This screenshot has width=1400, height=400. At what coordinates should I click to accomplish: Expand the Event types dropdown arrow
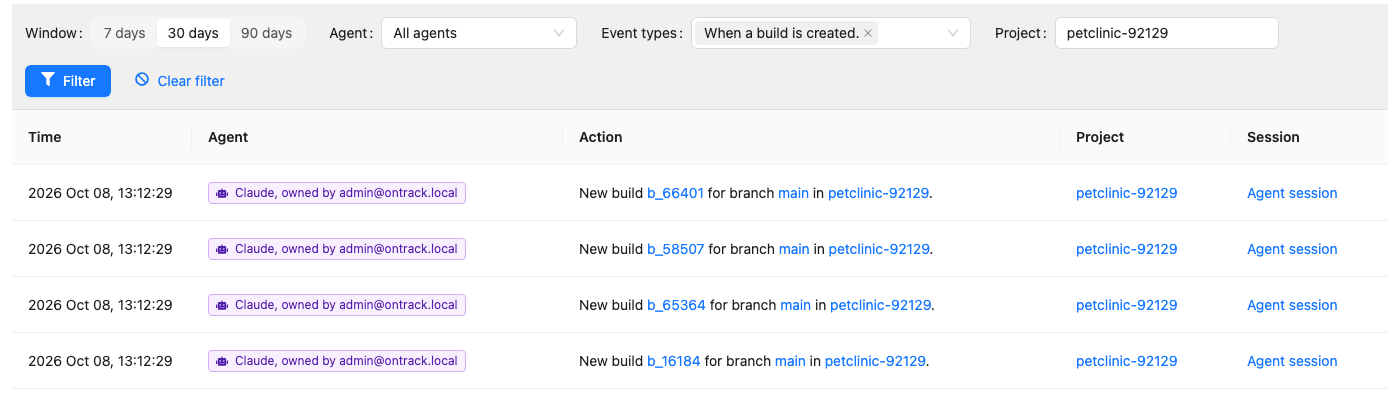click(x=953, y=33)
